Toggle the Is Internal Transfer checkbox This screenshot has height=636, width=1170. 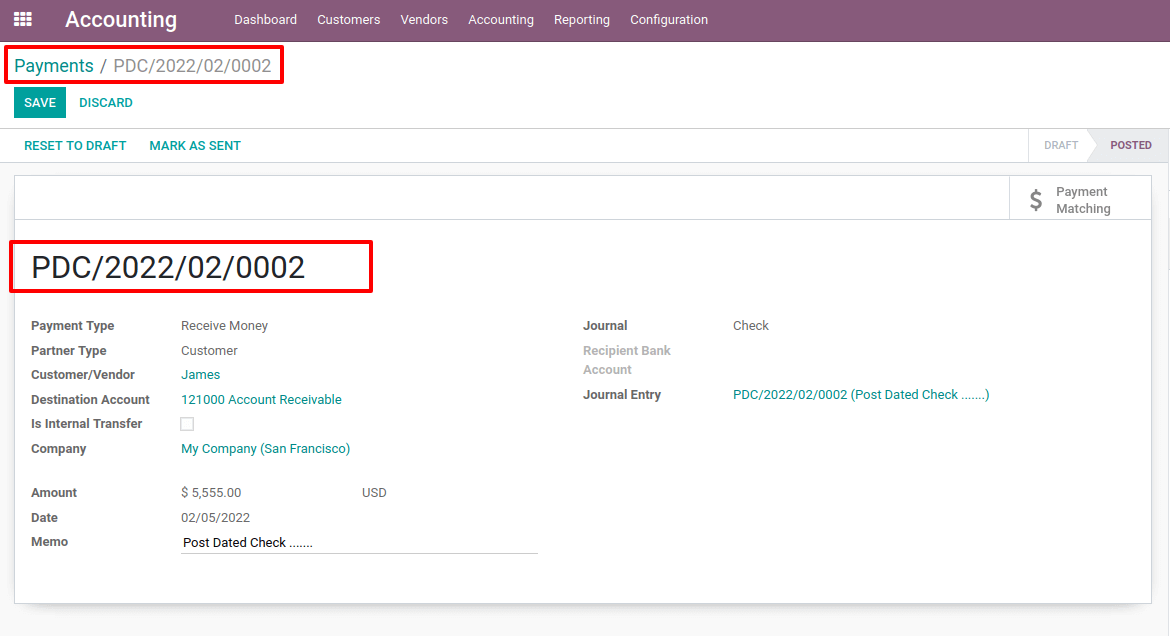(x=187, y=424)
